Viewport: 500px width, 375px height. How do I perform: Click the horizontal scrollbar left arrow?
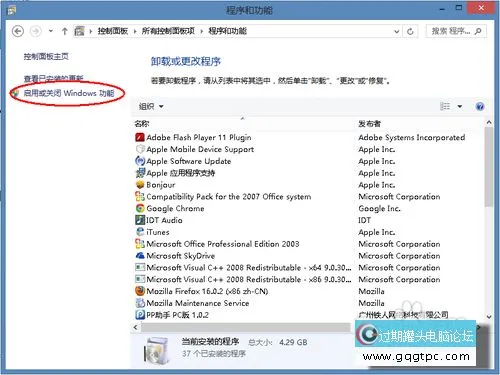pyautogui.click(x=135, y=327)
